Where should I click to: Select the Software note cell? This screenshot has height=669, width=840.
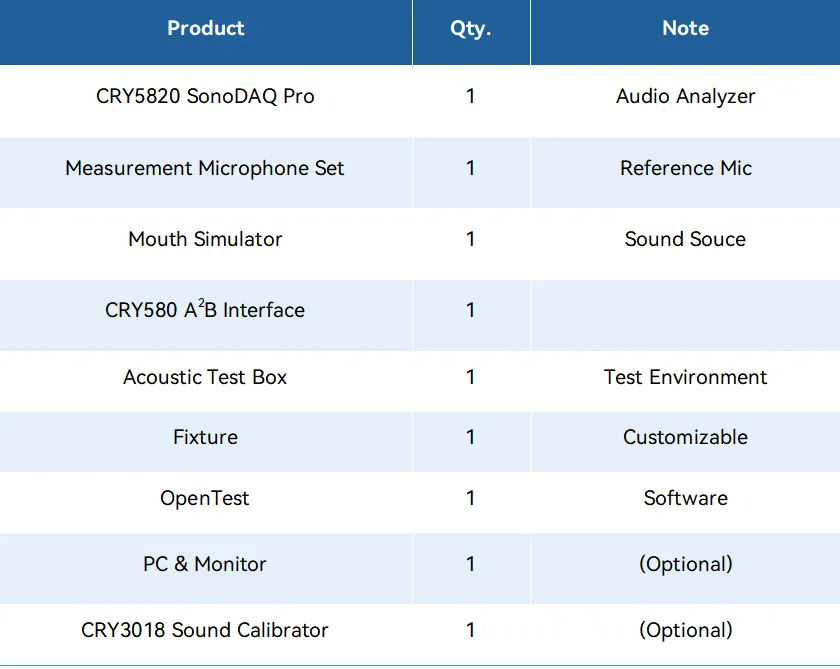[x=685, y=498]
